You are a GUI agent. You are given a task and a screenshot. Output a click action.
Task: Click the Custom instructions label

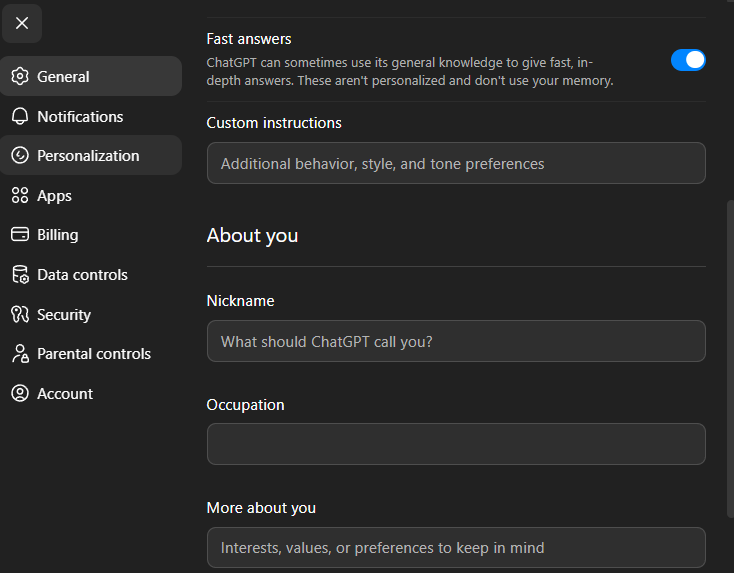click(274, 123)
